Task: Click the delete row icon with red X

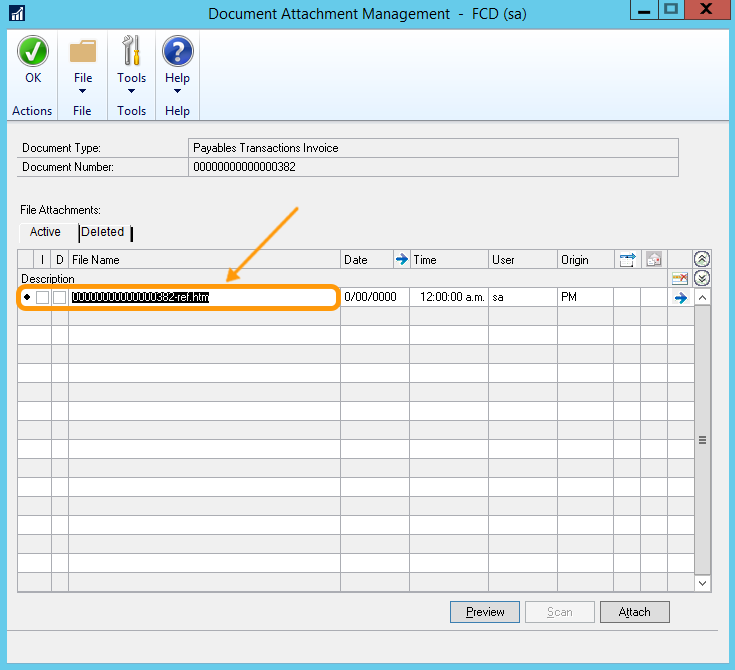Action: click(680, 279)
